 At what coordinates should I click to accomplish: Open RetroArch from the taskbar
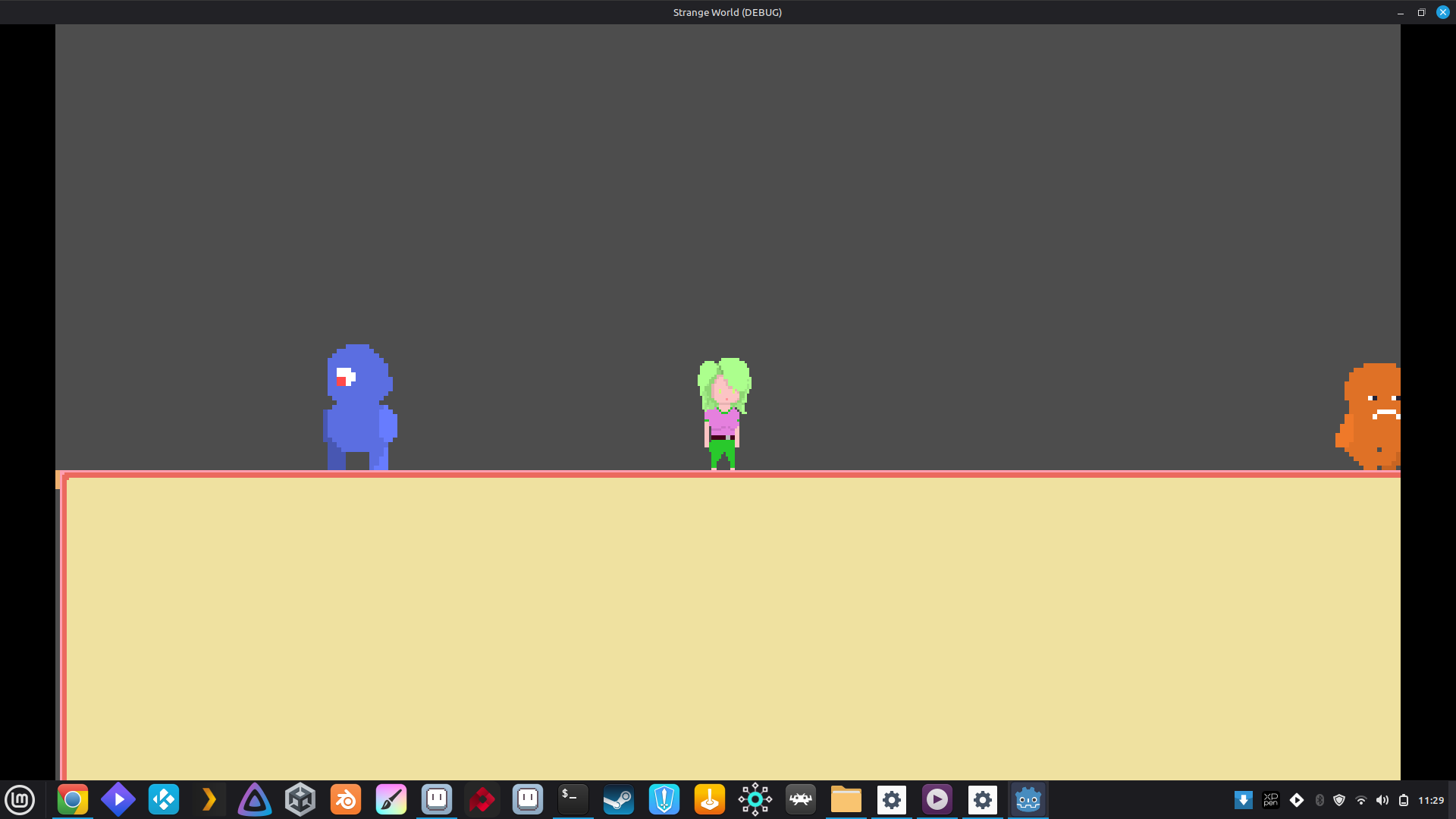click(x=801, y=800)
